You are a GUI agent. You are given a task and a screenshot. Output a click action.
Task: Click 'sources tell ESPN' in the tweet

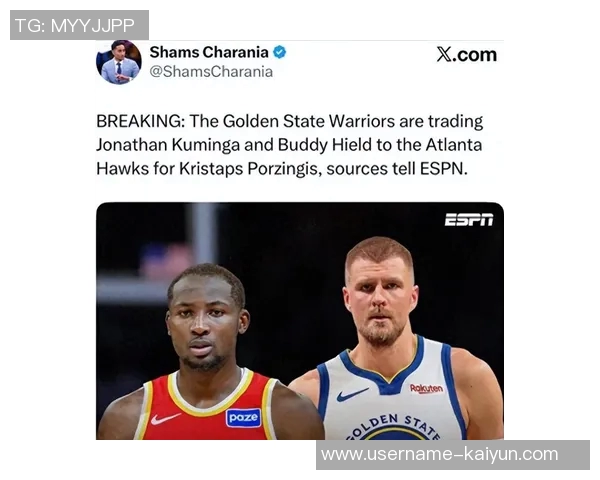pyautogui.click(x=396, y=169)
